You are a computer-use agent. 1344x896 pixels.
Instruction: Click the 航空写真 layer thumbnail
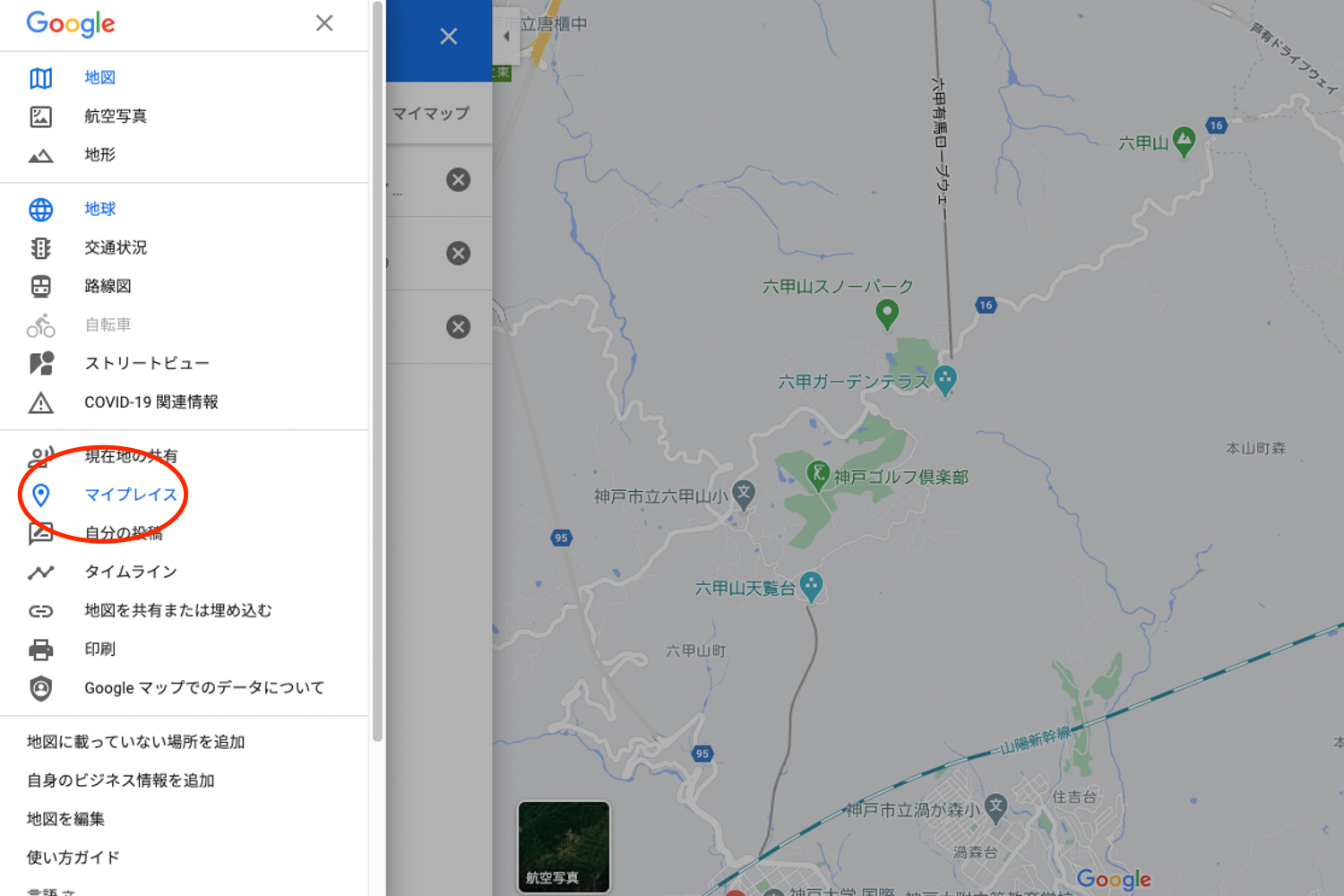[564, 847]
